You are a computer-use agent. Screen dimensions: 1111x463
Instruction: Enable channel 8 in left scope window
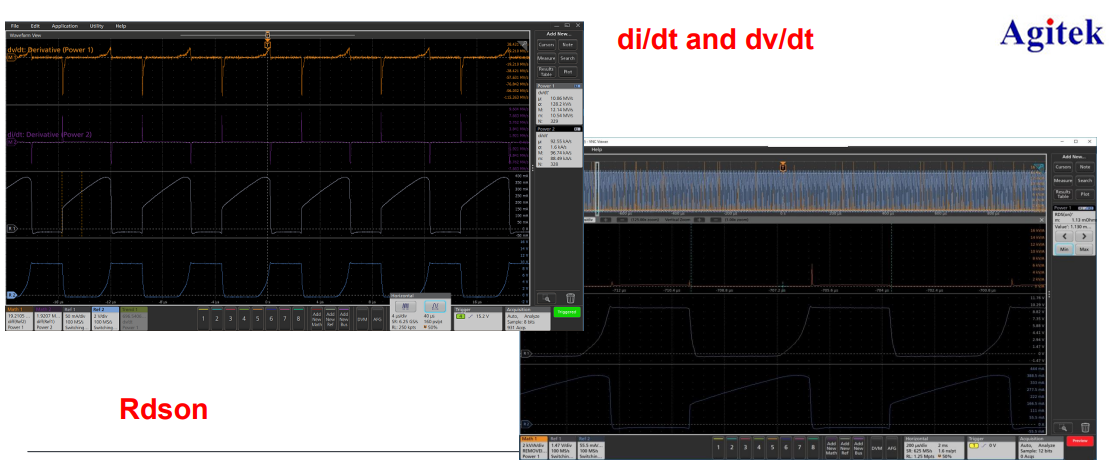coord(298,318)
